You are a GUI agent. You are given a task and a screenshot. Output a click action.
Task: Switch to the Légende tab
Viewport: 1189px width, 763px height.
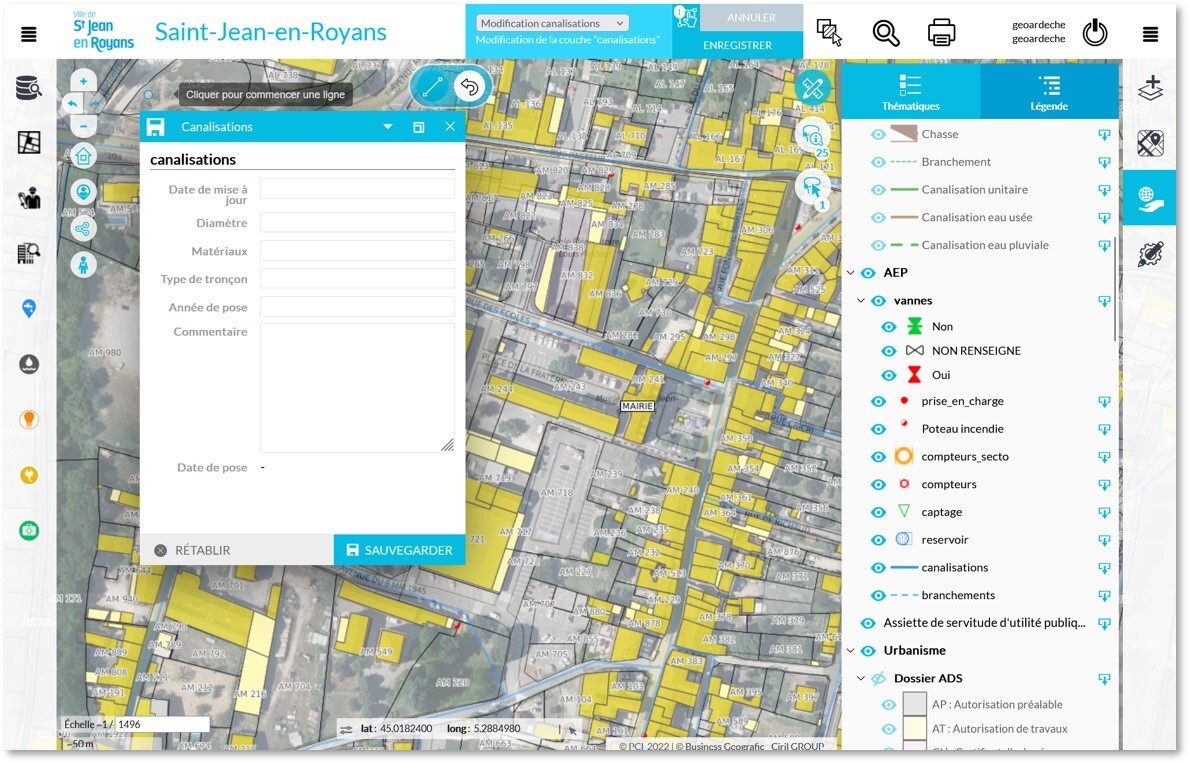click(x=1048, y=92)
